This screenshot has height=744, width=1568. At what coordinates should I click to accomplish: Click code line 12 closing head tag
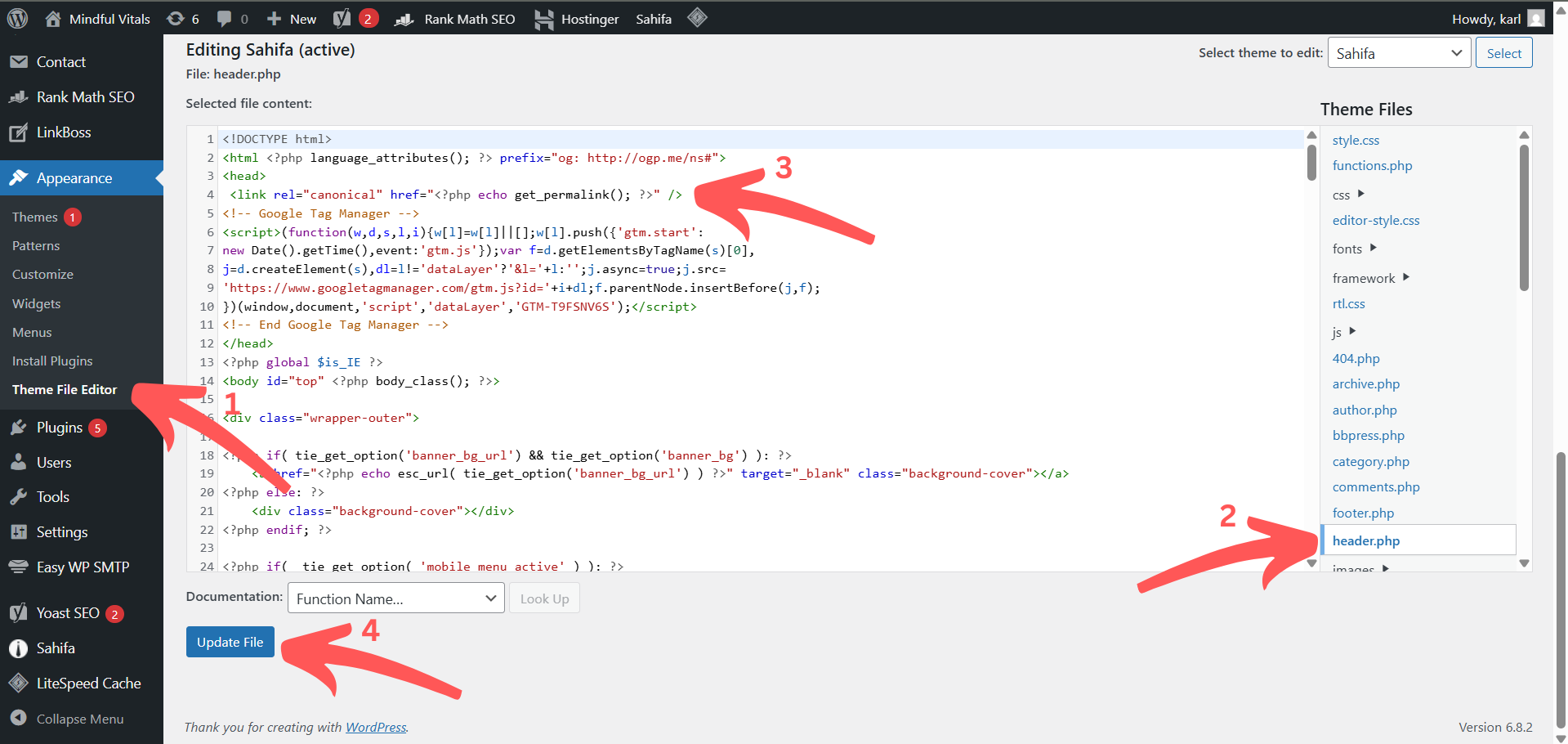point(248,343)
